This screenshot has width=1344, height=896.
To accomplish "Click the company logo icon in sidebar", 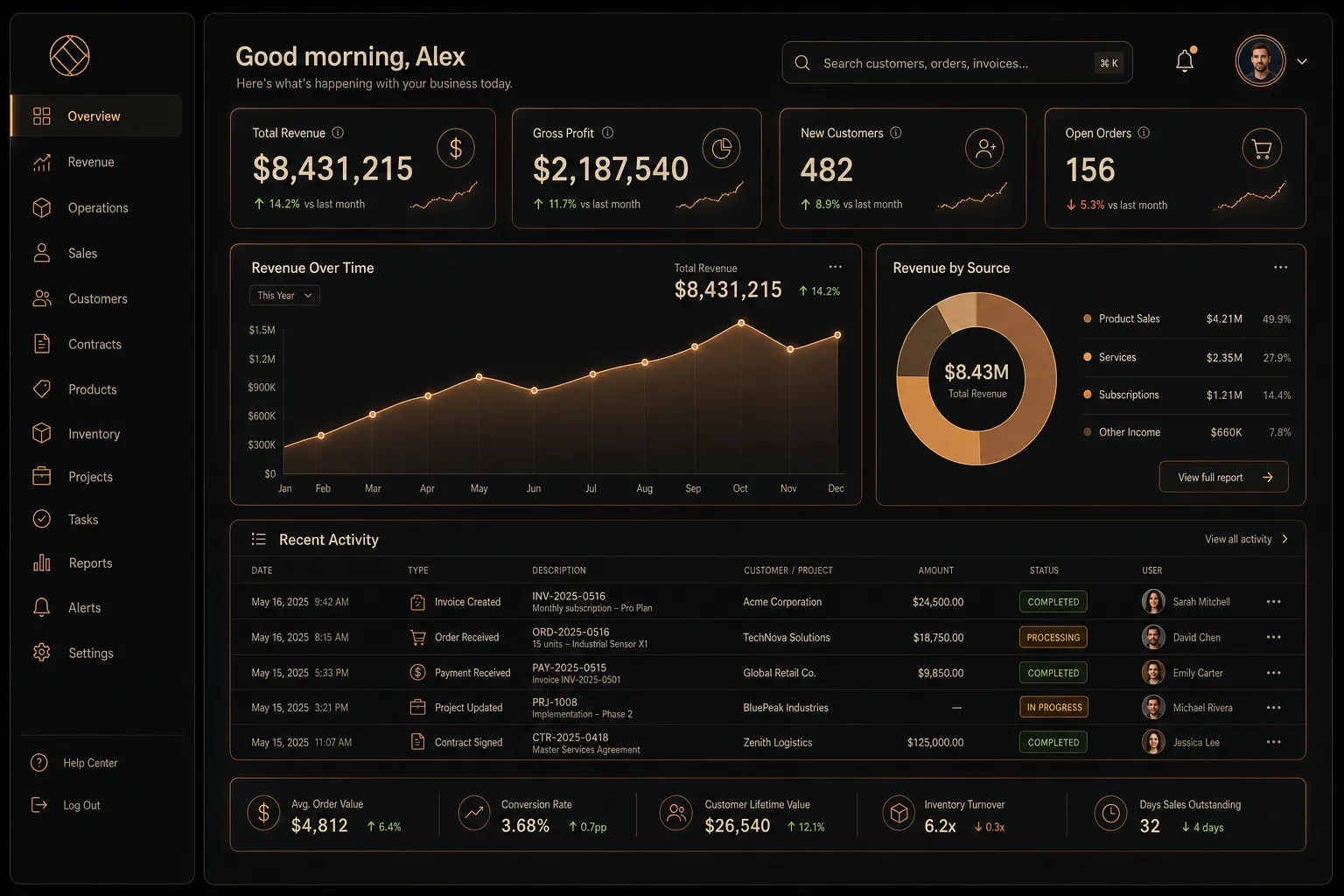I will tap(70, 56).
